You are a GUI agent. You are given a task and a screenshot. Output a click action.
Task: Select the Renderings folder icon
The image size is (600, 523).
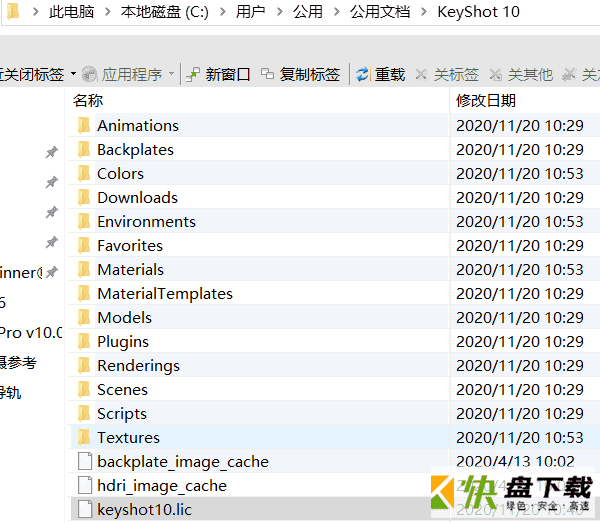[x=84, y=365]
